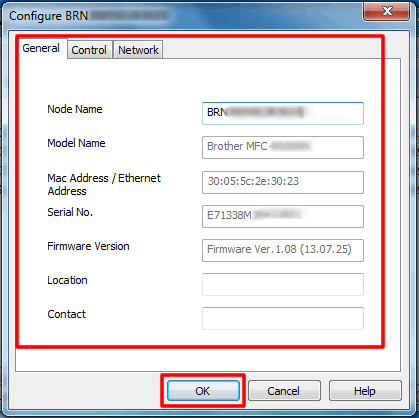Click into the Node Name text field
Screen dimensions: 419x418
click(x=283, y=113)
